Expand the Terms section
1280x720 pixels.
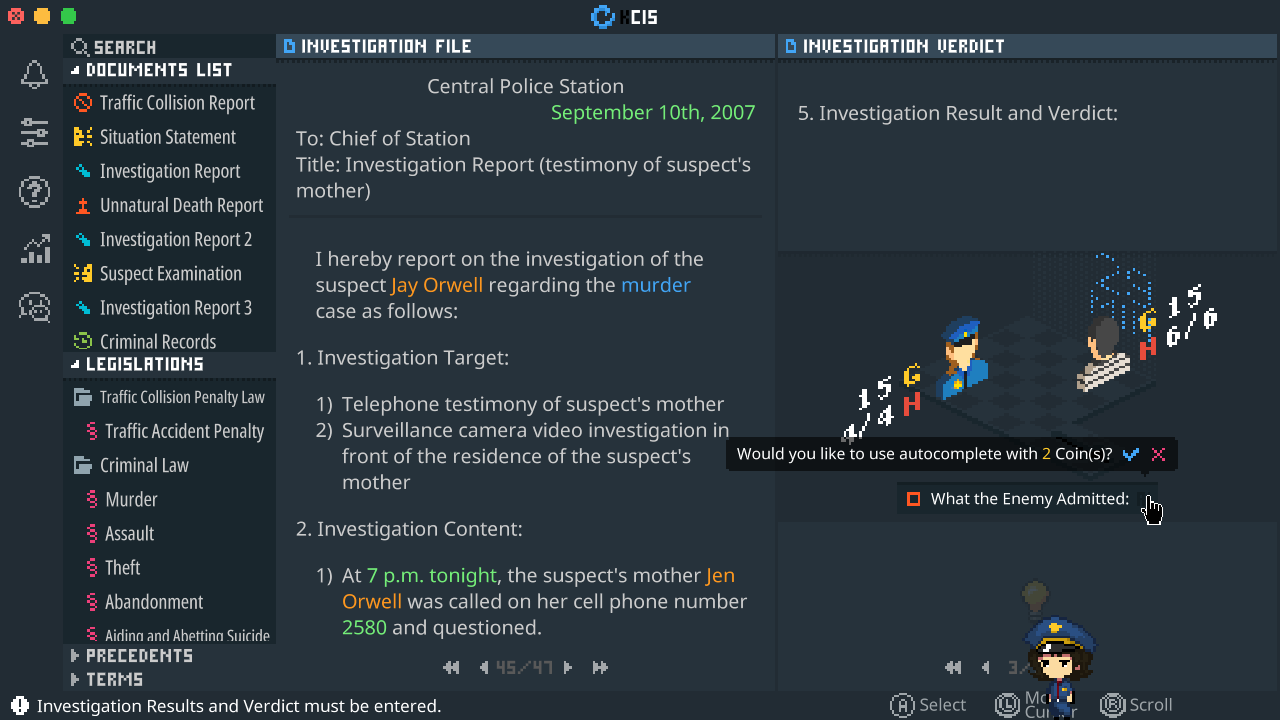pos(75,679)
